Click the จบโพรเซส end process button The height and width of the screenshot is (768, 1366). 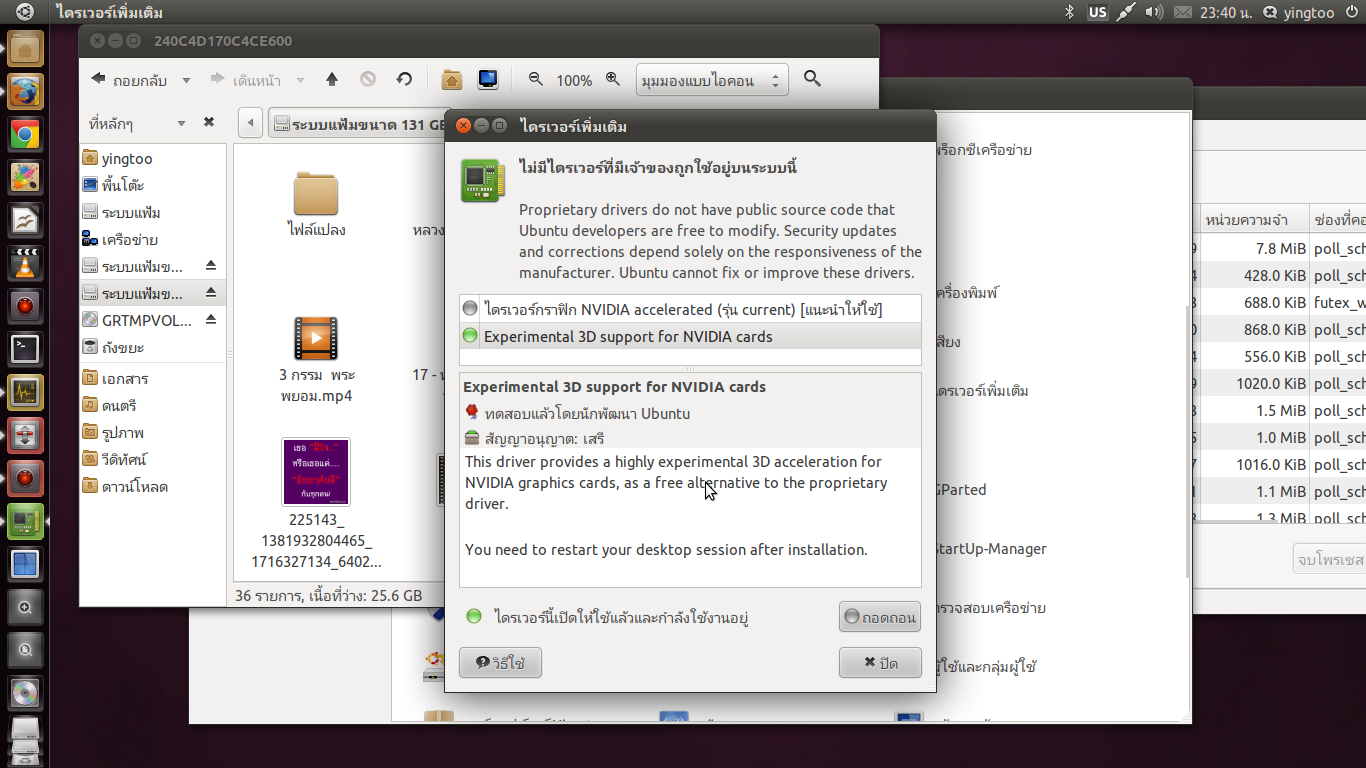1330,558
